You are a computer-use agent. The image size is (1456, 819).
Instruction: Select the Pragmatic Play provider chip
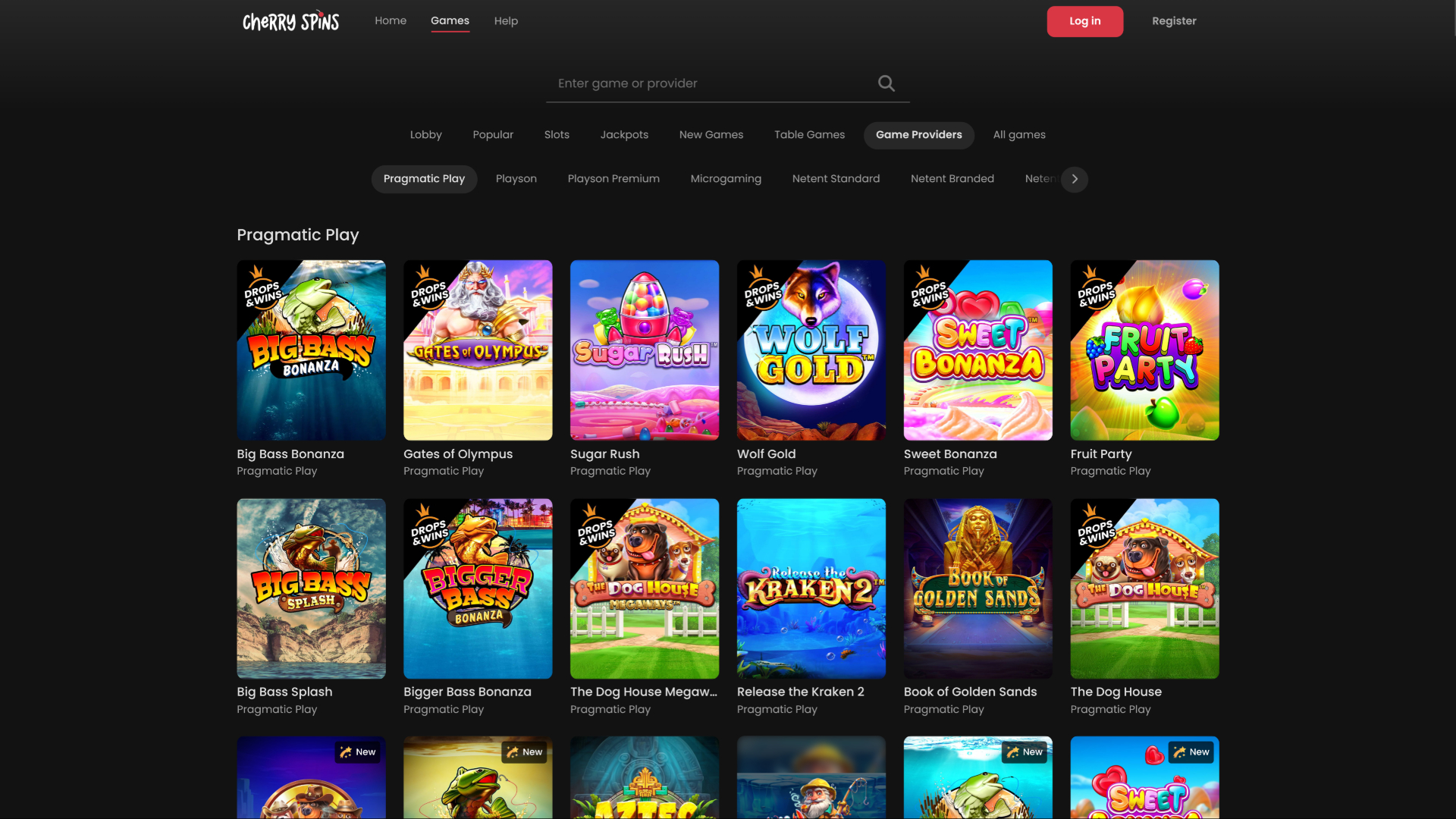[424, 179]
